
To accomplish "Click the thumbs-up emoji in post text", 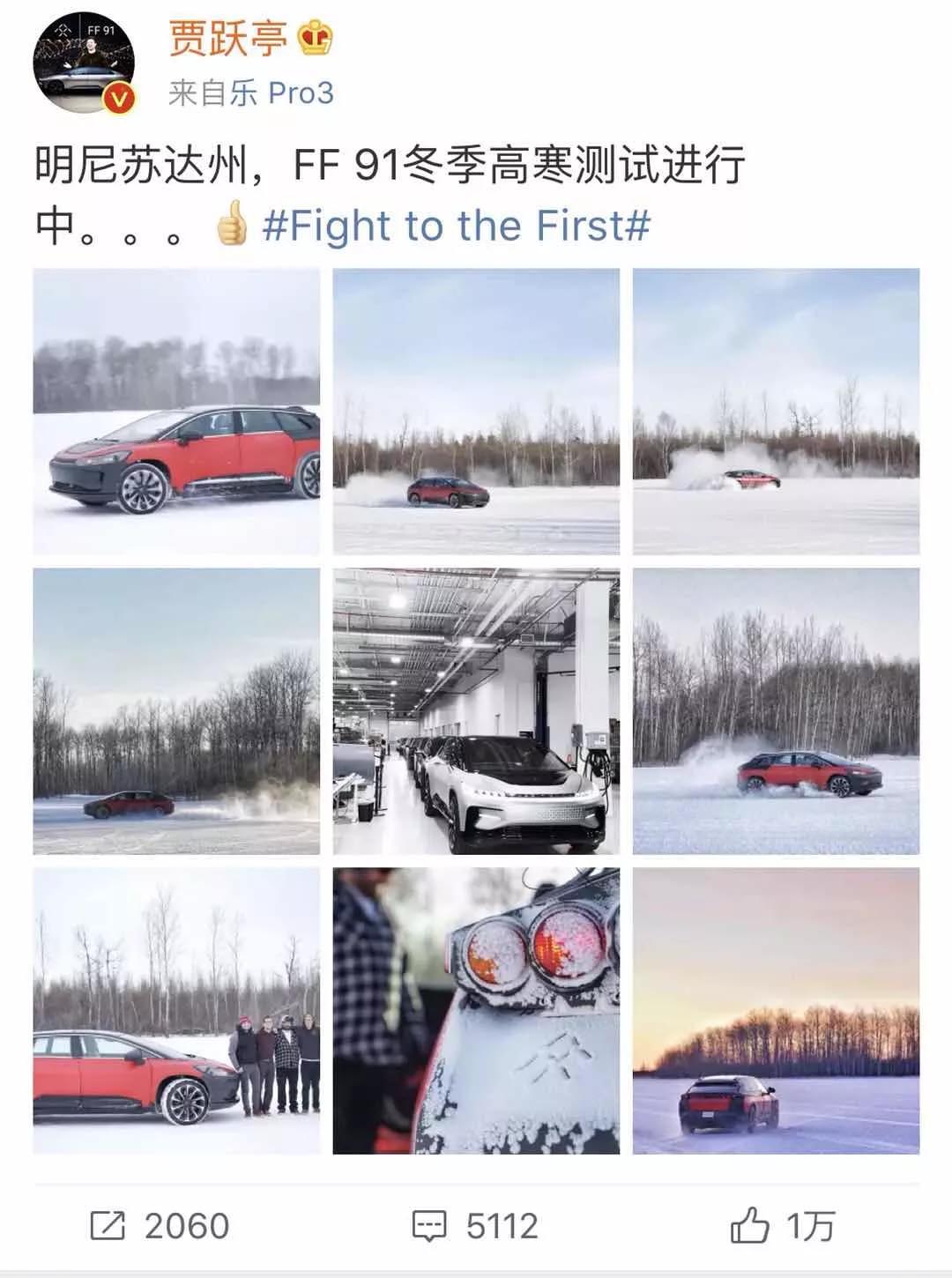I will pos(233,224).
